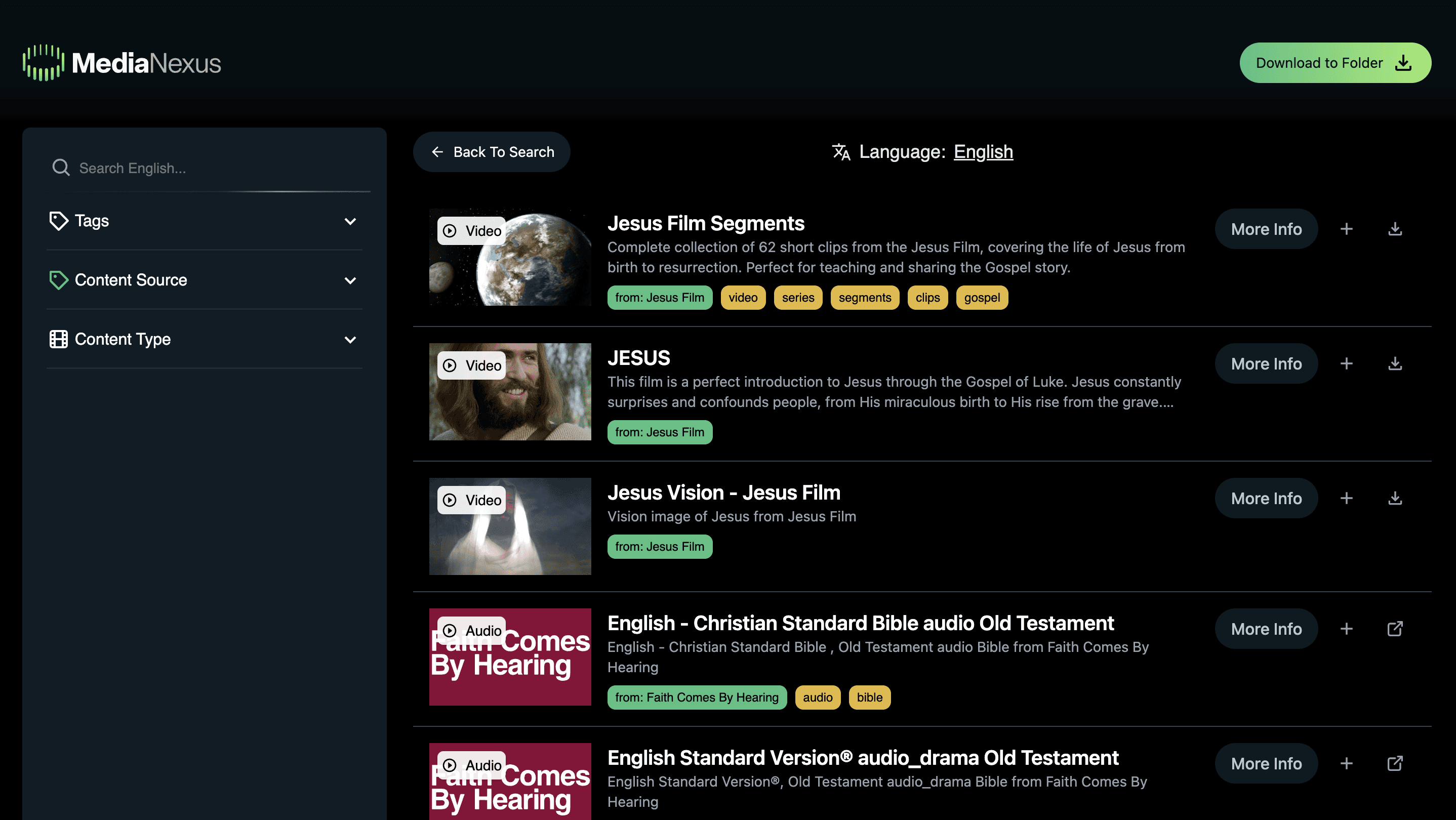The image size is (1456, 820).
Task: Select the 'gospel' tag chip
Action: point(981,298)
